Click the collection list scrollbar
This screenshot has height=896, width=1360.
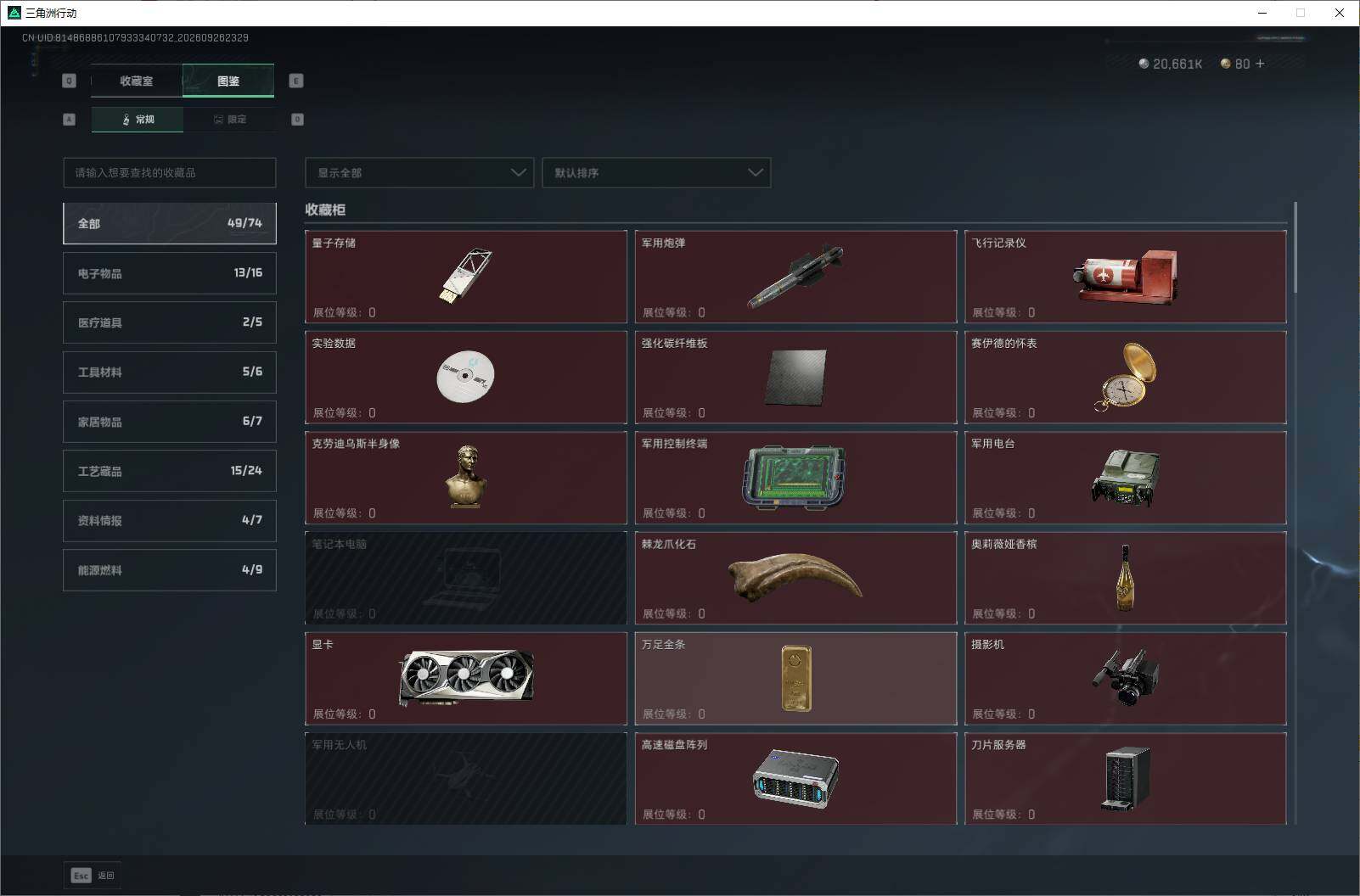1295,248
